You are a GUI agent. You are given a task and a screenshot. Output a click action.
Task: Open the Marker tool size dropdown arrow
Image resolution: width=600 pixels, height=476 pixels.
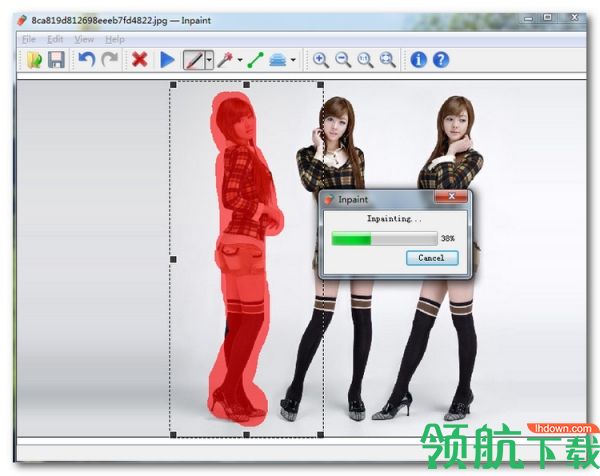point(209,60)
